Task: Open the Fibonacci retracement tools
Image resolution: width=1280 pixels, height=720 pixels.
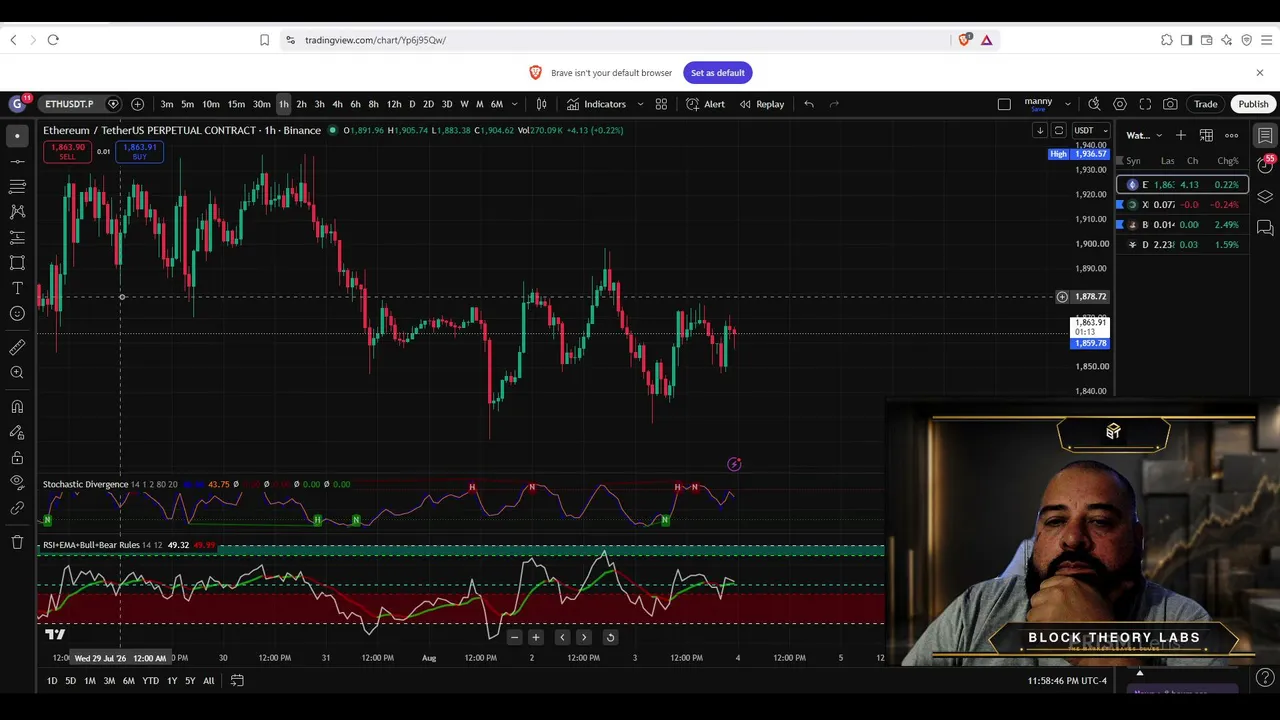Action: point(17,186)
